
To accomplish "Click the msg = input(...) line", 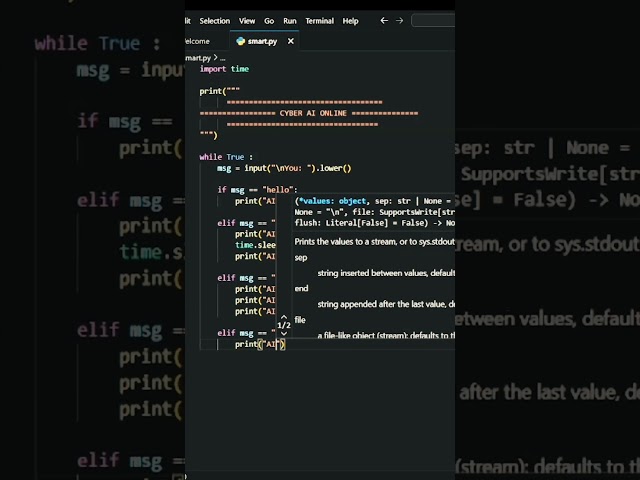I will [284, 168].
